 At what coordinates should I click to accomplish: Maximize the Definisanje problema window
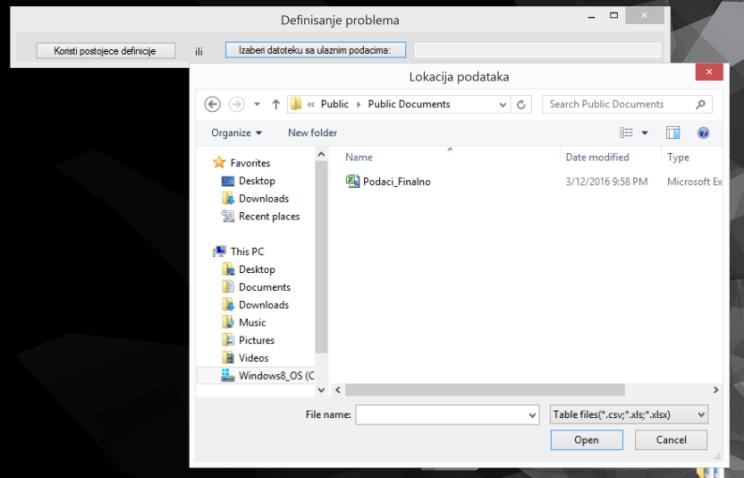(614, 16)
